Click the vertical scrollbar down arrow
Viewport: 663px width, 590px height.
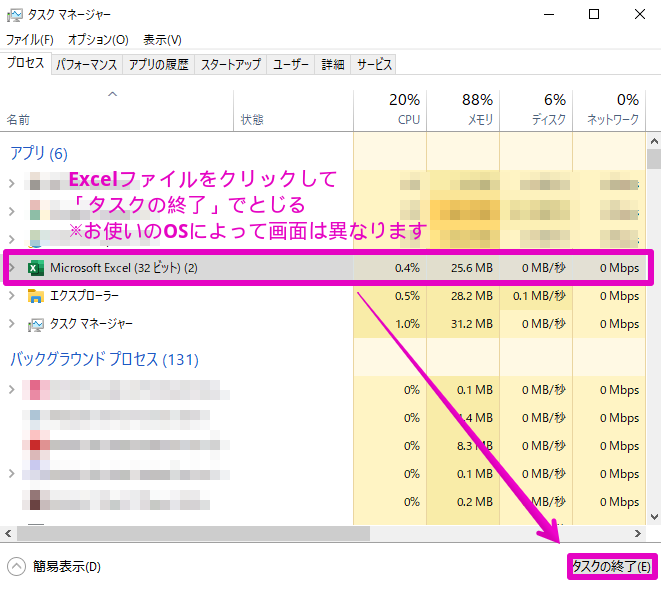click(655, 517)
